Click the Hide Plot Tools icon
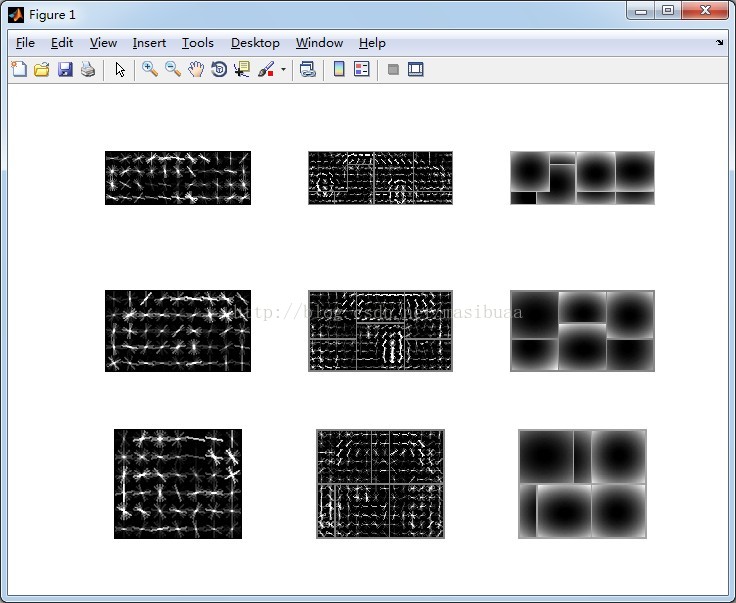Image resolution: width=736 pixels, height=603 pixels. (x=393, y=69)
